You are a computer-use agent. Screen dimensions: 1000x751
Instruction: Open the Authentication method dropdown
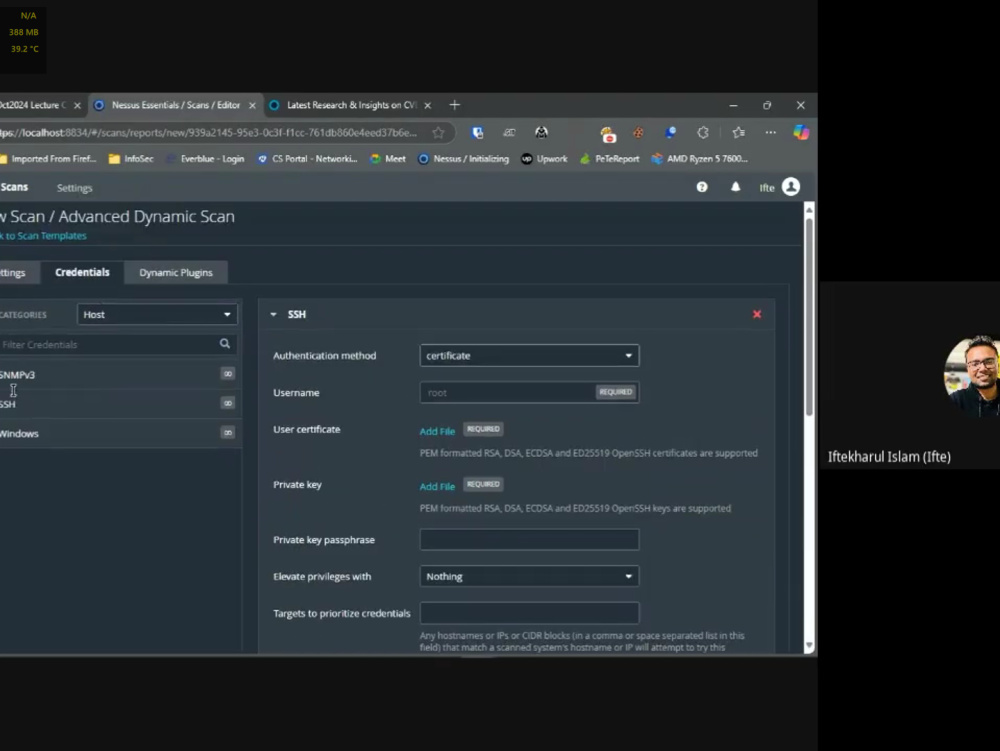click(529, 356)
